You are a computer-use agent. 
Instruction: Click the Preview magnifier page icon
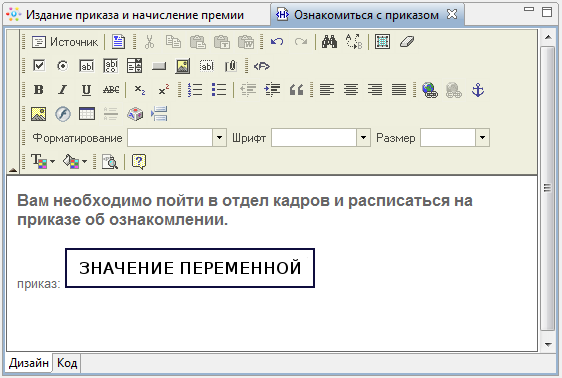pyautogui.click(x=110, y=162)
